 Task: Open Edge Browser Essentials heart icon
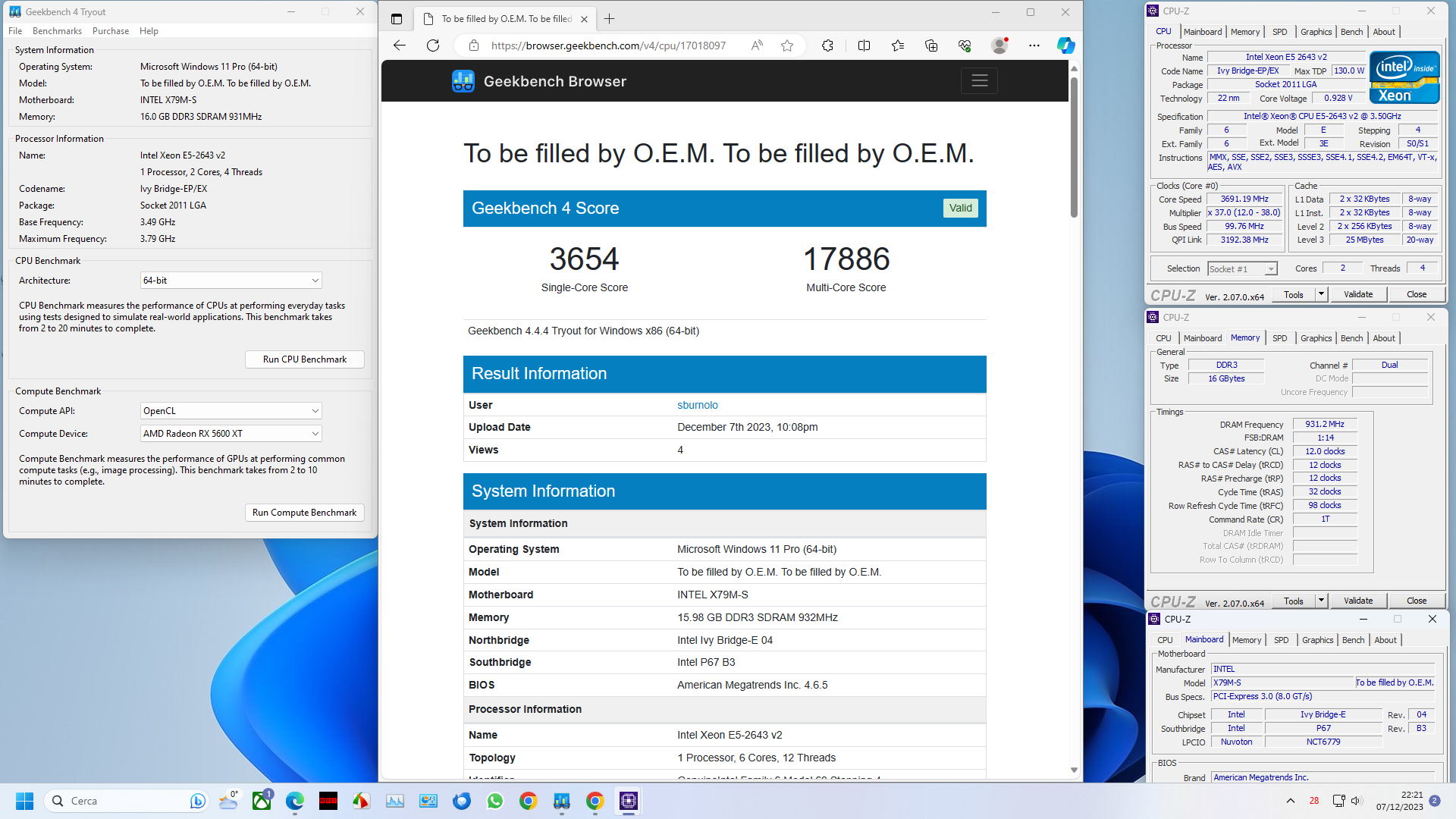[965, 45]
